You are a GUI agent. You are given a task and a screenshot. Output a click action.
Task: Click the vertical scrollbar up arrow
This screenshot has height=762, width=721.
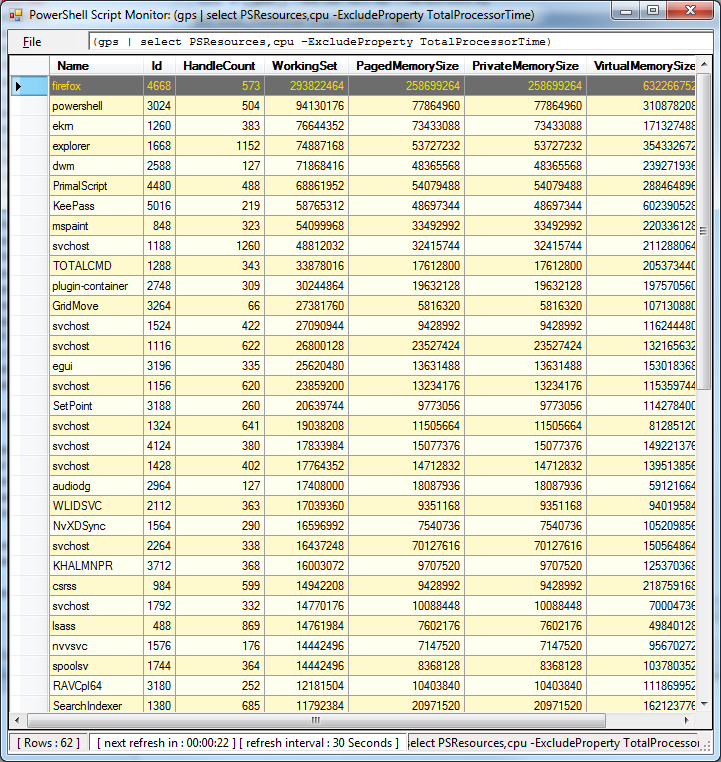tap(704, 65)
